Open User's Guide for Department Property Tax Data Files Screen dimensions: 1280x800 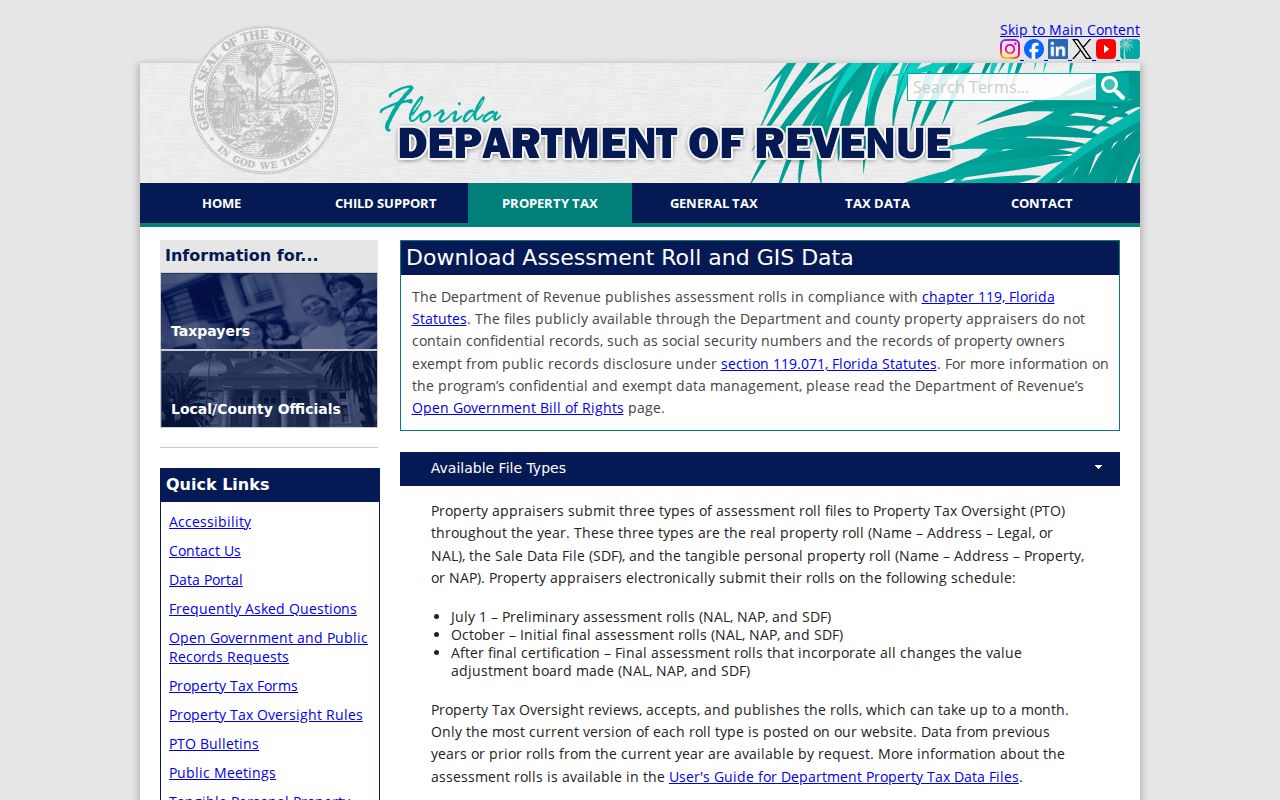point(844,777)
